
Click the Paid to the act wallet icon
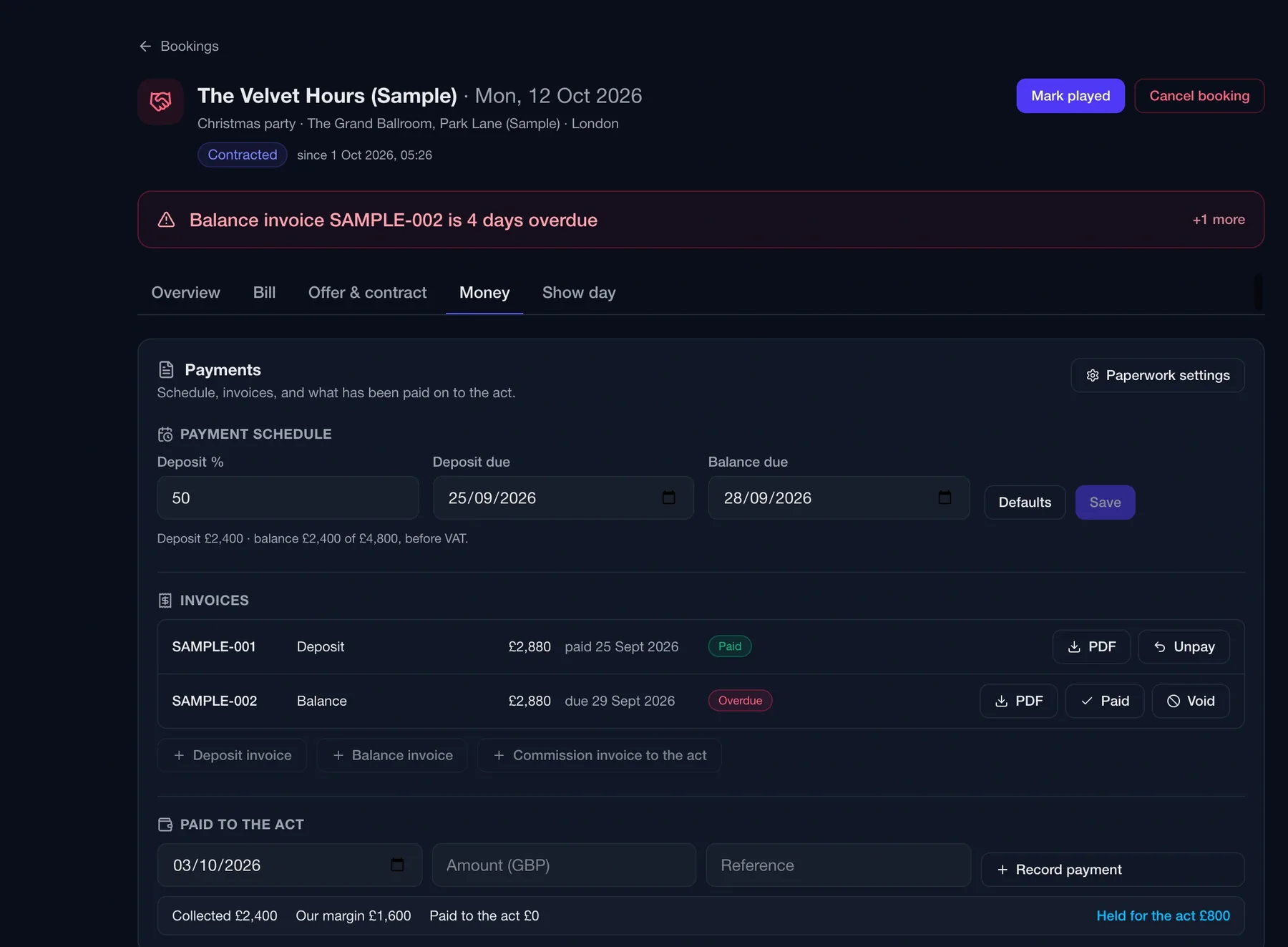[x=165, y=825]
